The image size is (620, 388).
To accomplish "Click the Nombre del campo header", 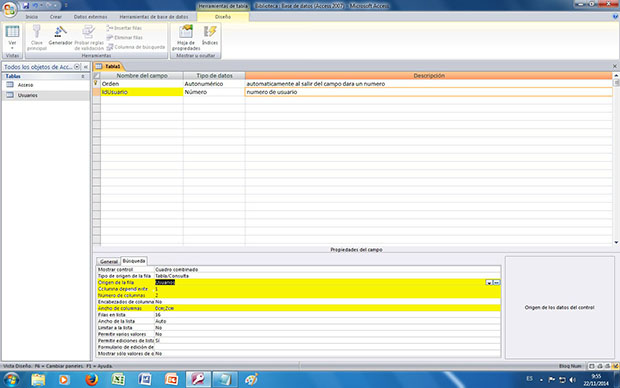I will tap(142, 76).
